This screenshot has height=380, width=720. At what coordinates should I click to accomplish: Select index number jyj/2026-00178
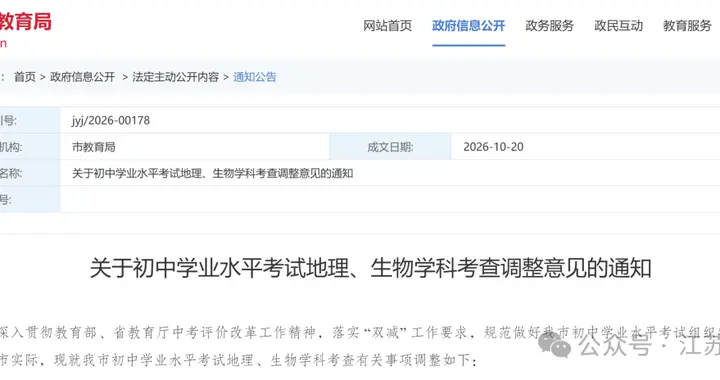111,120
